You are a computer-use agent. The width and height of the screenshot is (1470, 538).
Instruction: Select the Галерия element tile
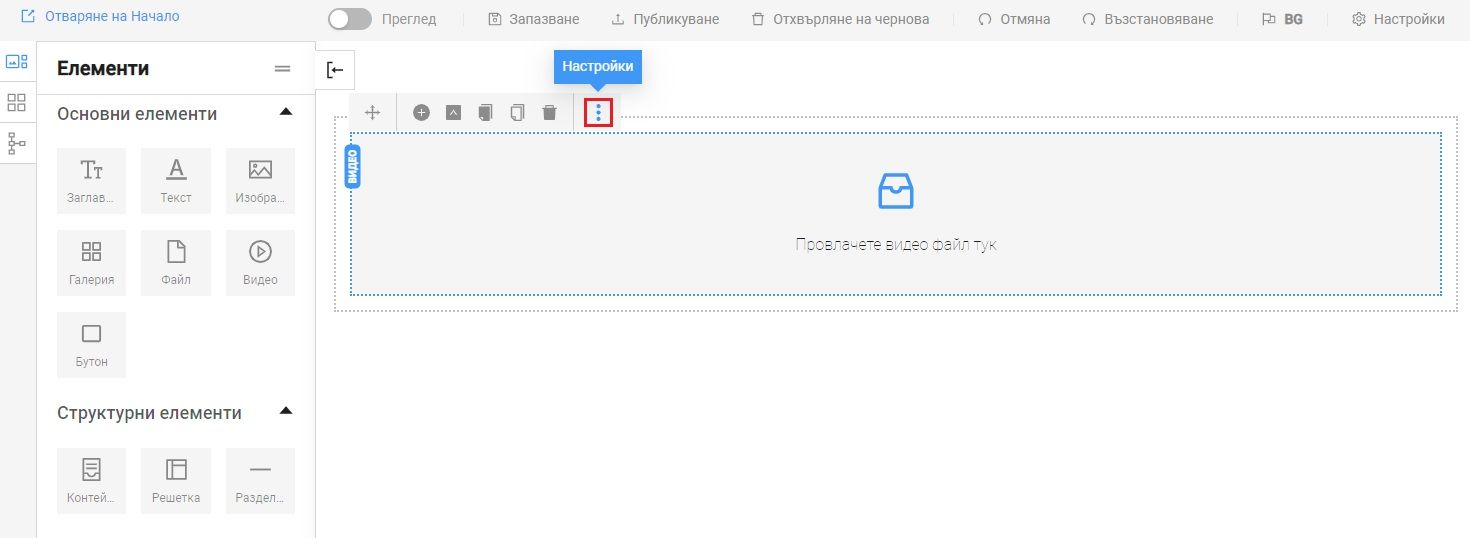click(91, 262)
